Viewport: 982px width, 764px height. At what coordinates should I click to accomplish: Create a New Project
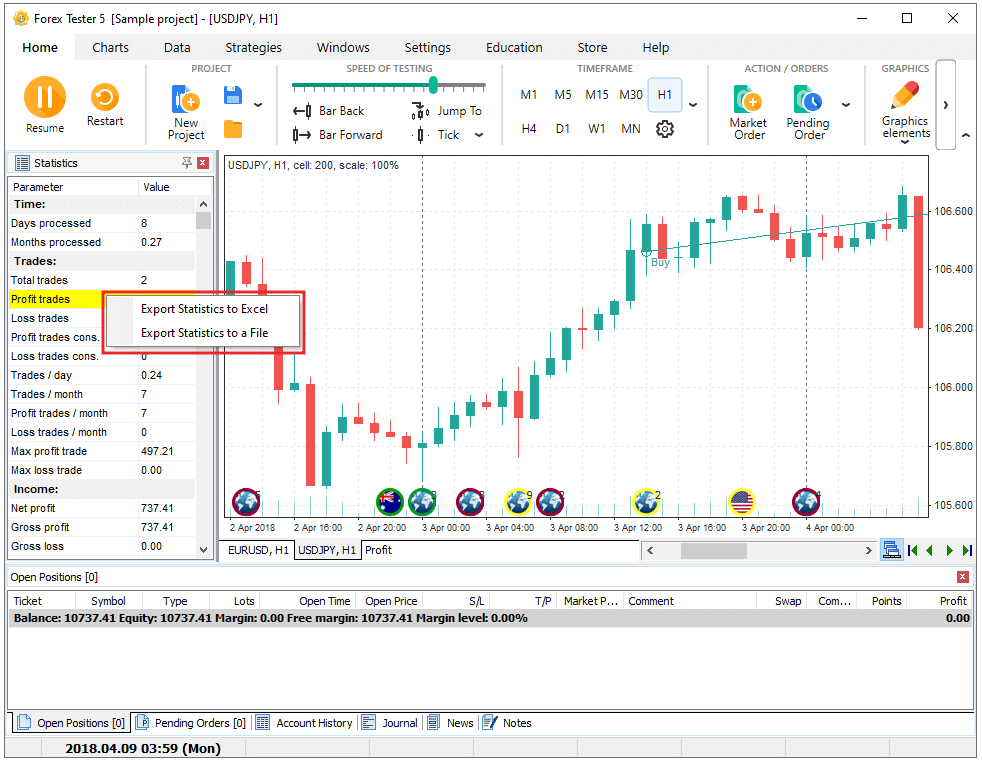click(186, 110)
